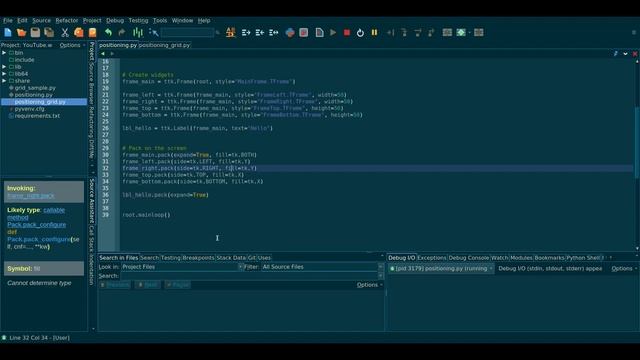This screenshot has height=360, width=640.
Task: Follow the Pack.pack_configure link
Action: tap(36, 224)
